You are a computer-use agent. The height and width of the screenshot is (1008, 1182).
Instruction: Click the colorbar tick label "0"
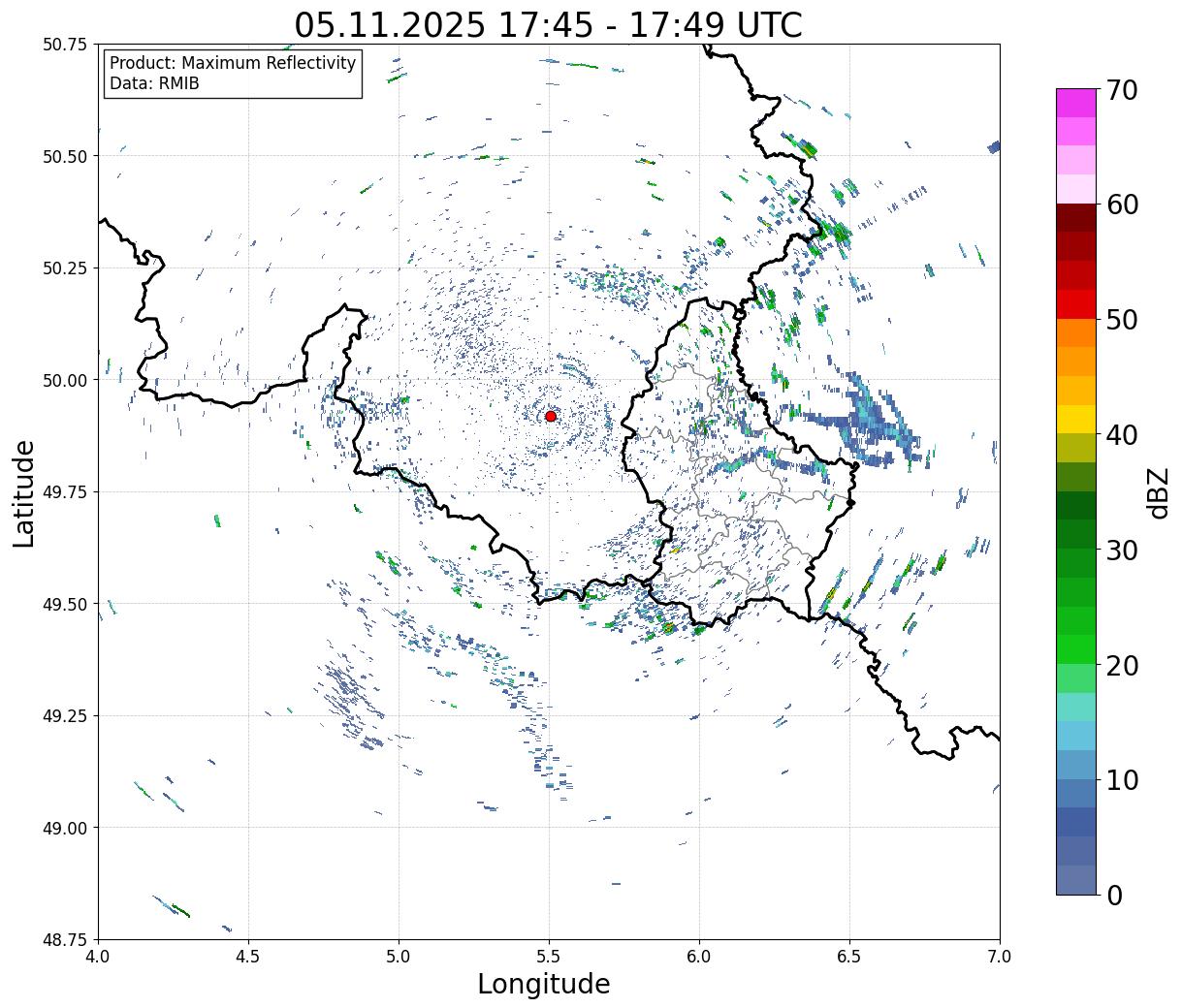point(1113,895)
